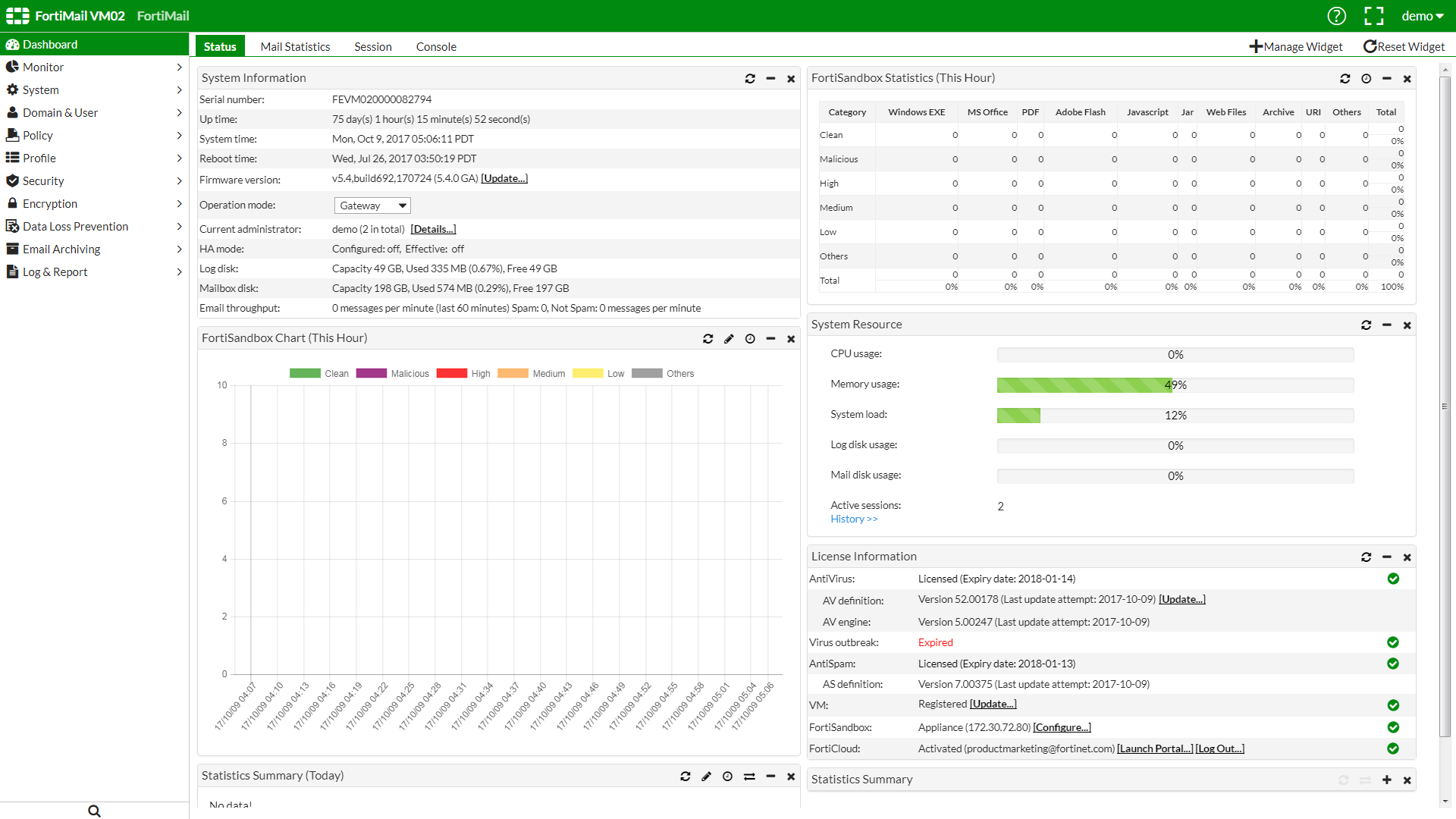Open the demo user dropdown
The height and width of the screenshot is (819, 1456).
click(x=1422, y=16)
